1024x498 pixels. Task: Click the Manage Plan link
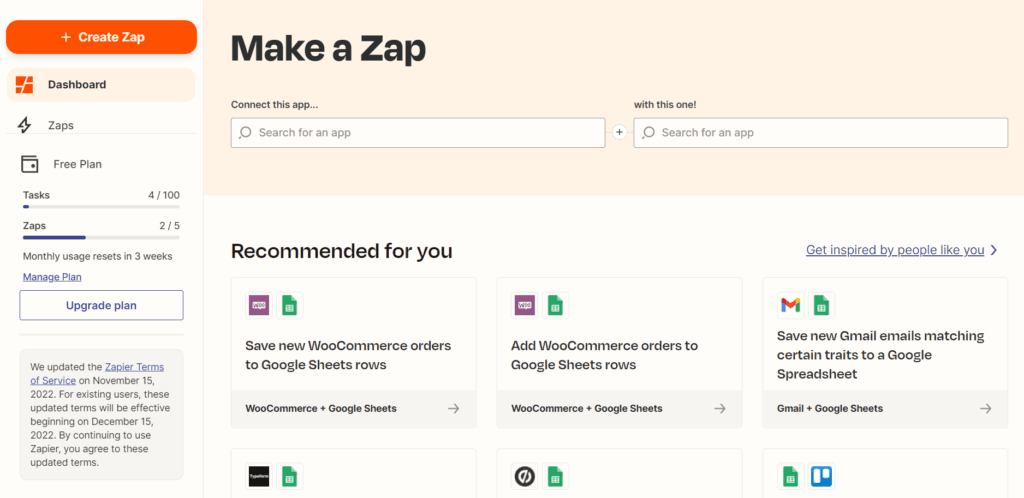[52, 277]
